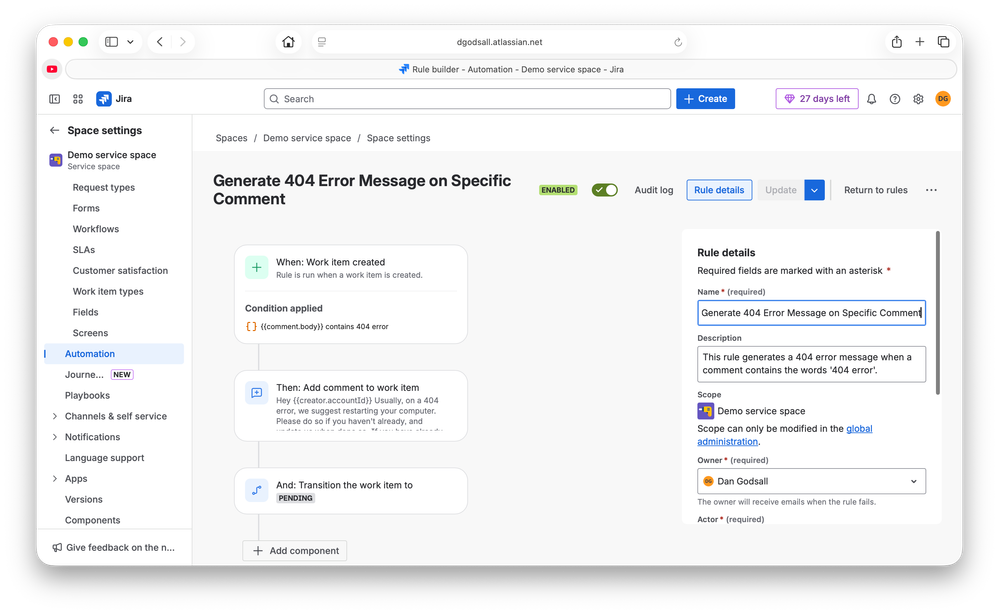
Task: Open the browser share menu
Action: 896,42
